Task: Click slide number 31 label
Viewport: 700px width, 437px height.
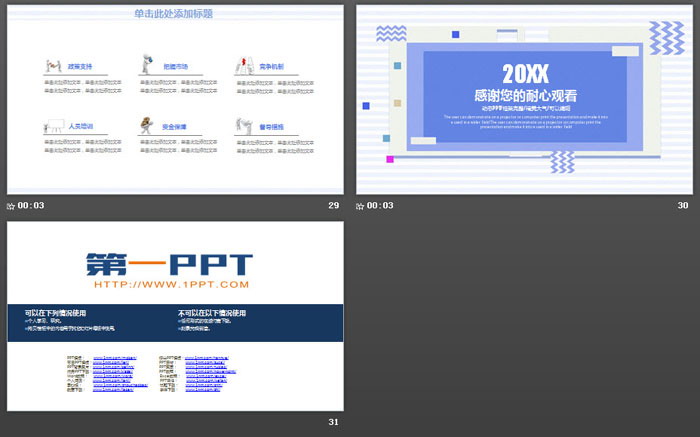Action: click(x=333, y=422)
